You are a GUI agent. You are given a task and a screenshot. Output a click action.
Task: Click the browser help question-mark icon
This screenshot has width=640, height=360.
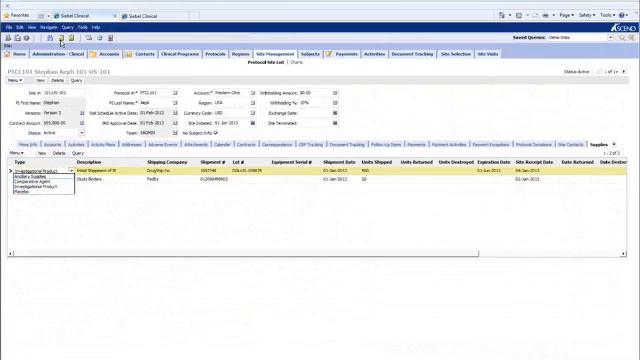click(622, 15)
